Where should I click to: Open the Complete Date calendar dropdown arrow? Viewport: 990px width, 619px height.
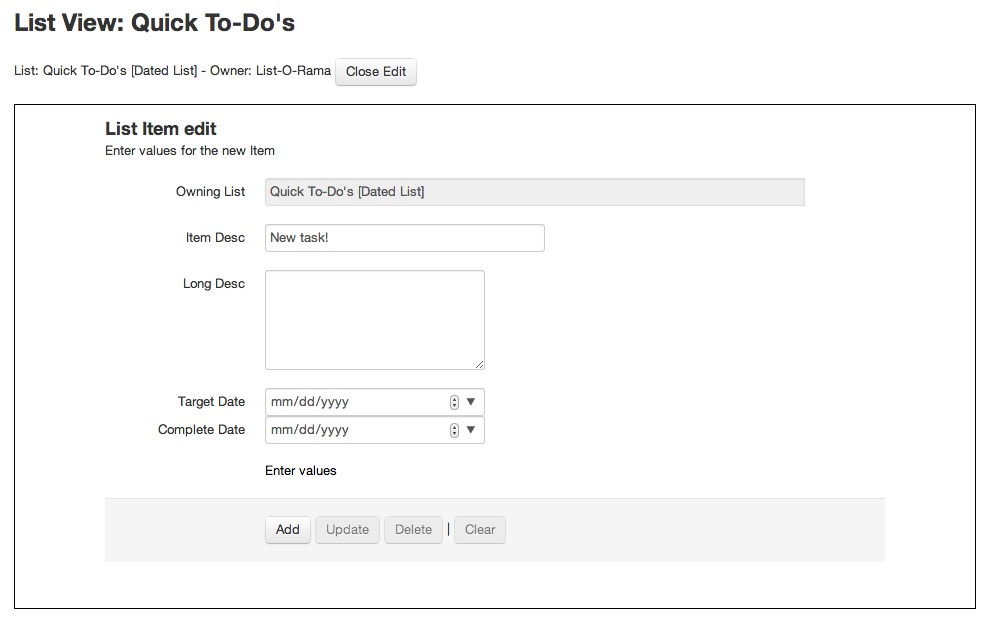[x=470, y=430]
